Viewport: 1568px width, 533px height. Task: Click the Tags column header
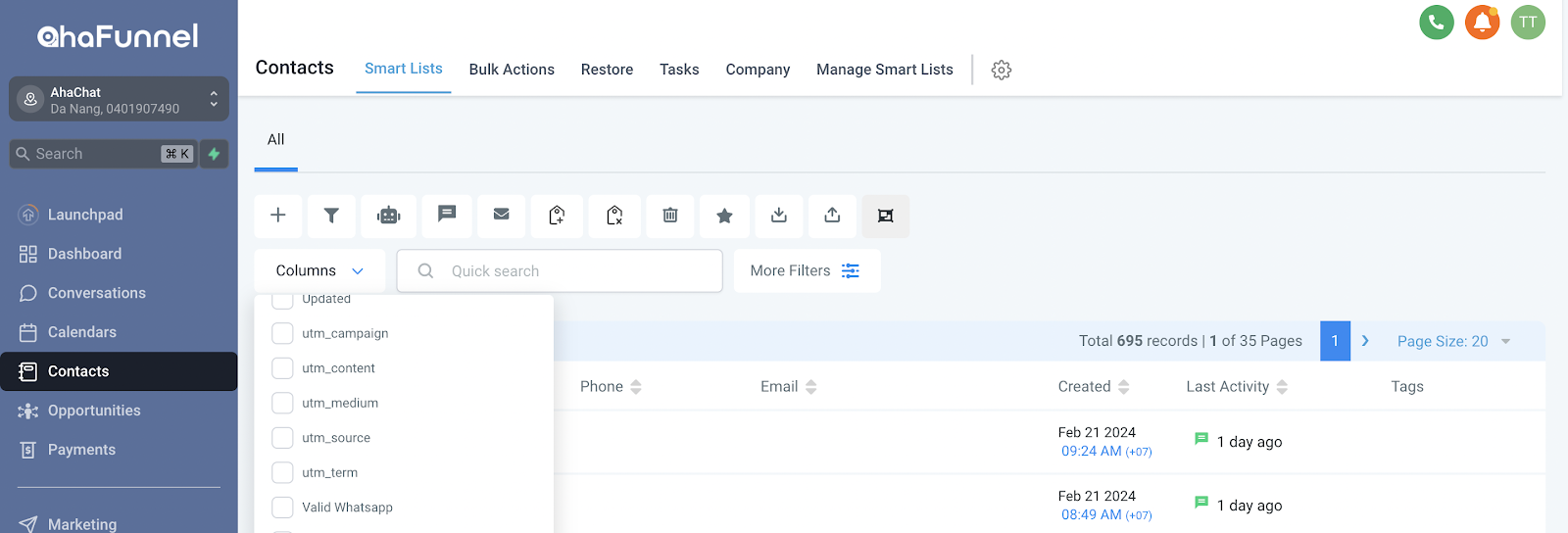coord(1407,387)
